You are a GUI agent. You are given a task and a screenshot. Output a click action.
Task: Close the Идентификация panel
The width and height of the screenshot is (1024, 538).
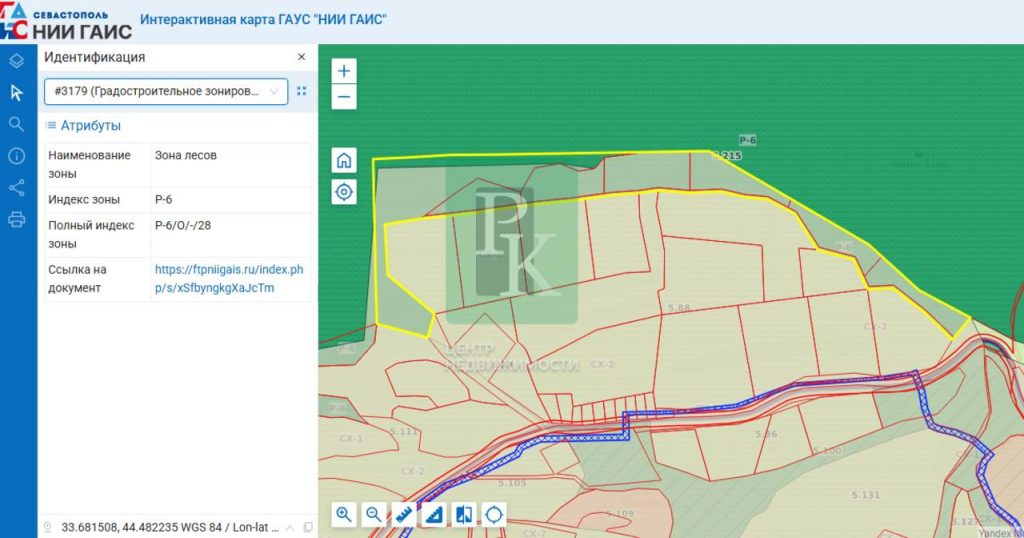click(301, 58)
